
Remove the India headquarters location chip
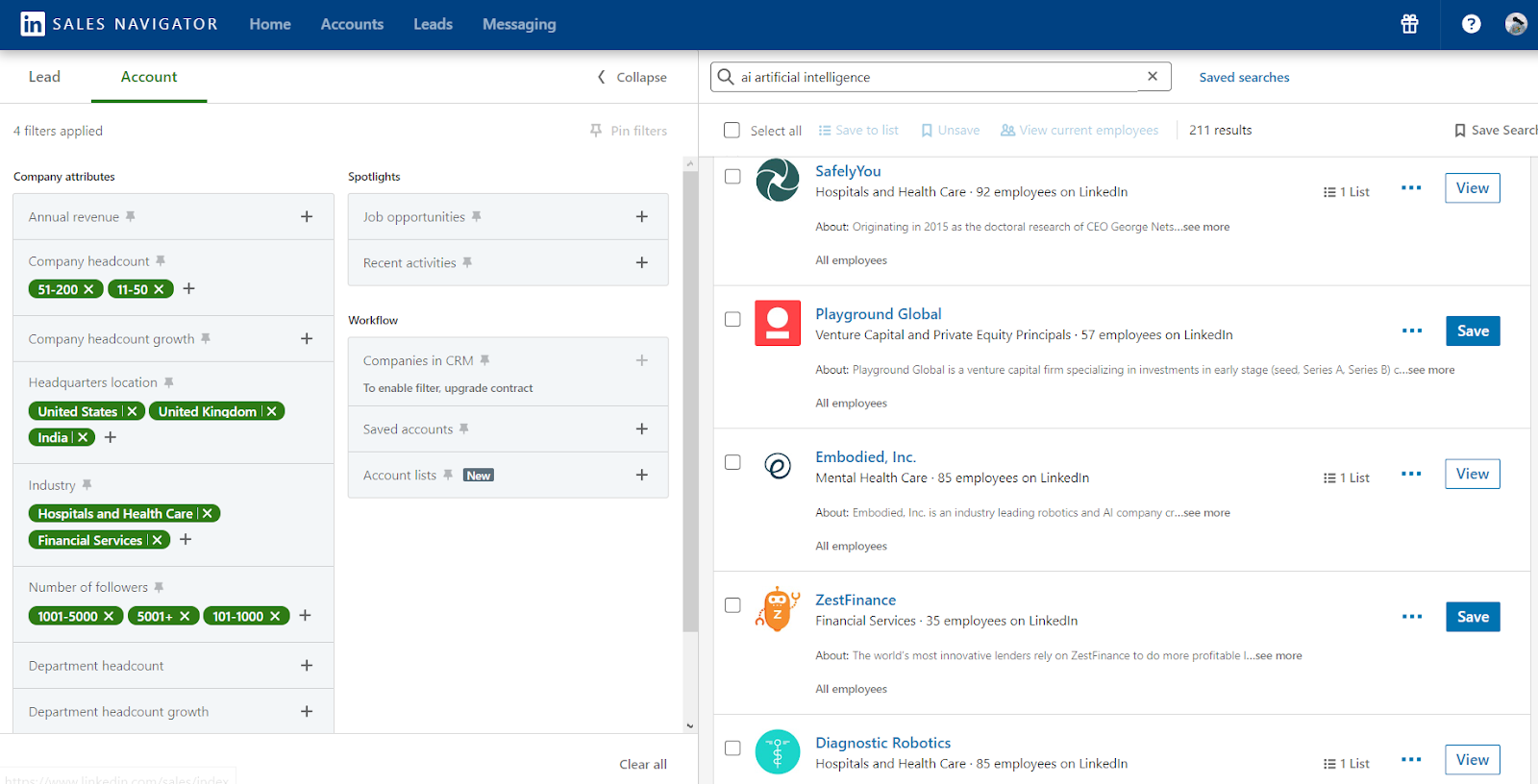(83, 437)
